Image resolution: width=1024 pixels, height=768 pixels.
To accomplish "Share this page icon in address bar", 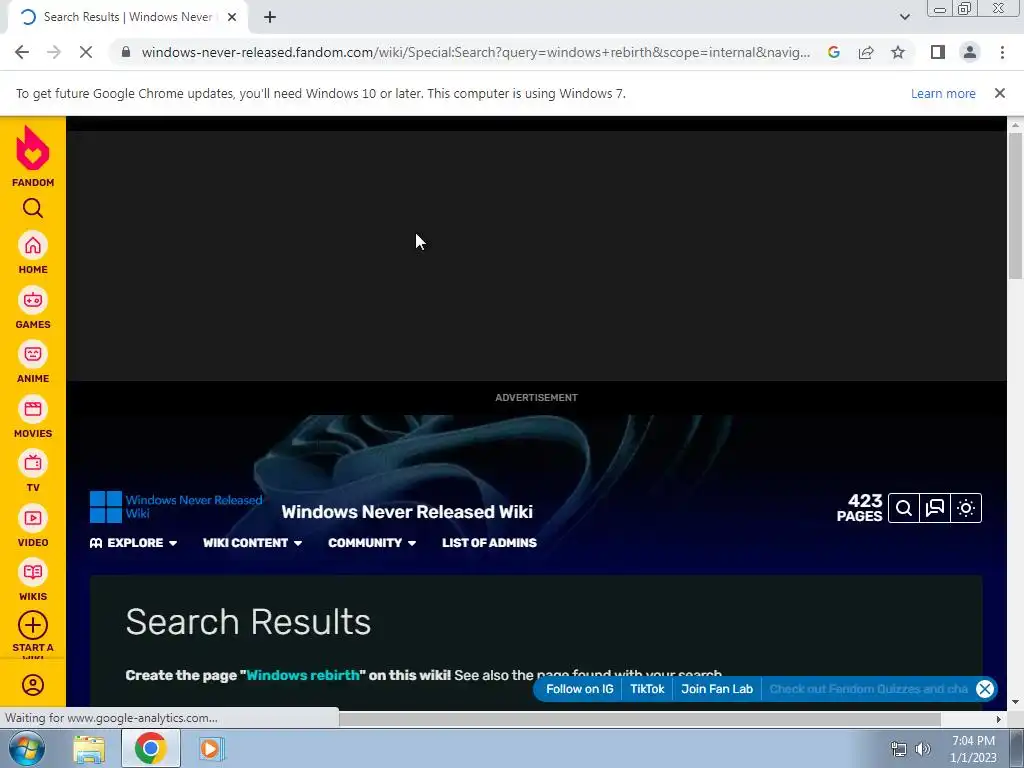I will [x=866, y=52].
